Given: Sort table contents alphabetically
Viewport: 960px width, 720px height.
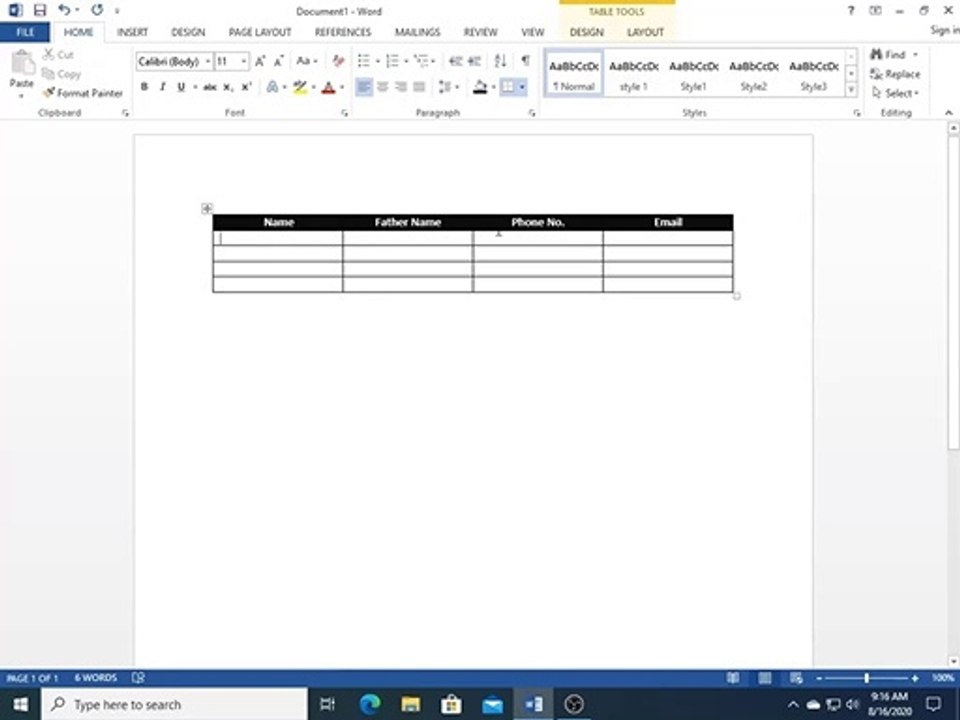Looking at the screenshot, I should pos(500,61).
